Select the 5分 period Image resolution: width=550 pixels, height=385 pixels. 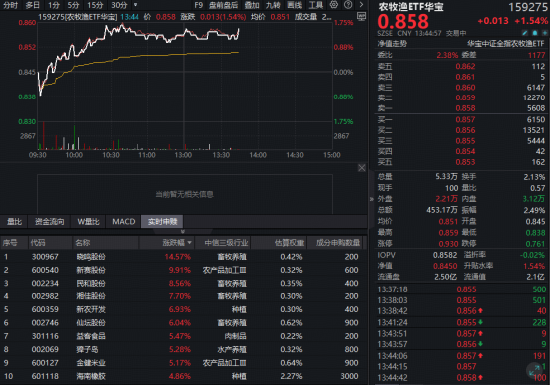pos(73,5)
